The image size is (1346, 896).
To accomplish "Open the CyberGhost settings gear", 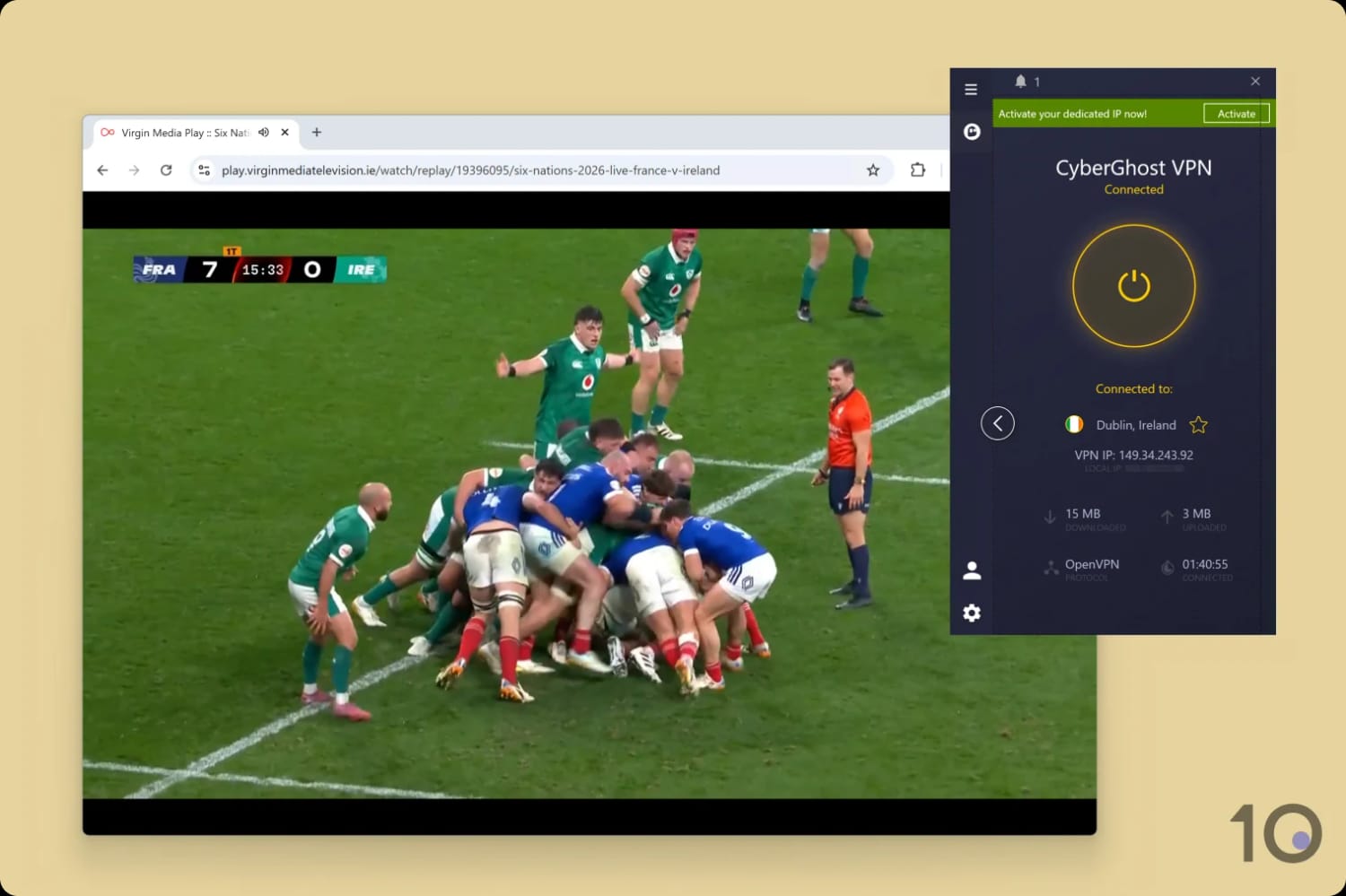I will (x=971, y=613).
